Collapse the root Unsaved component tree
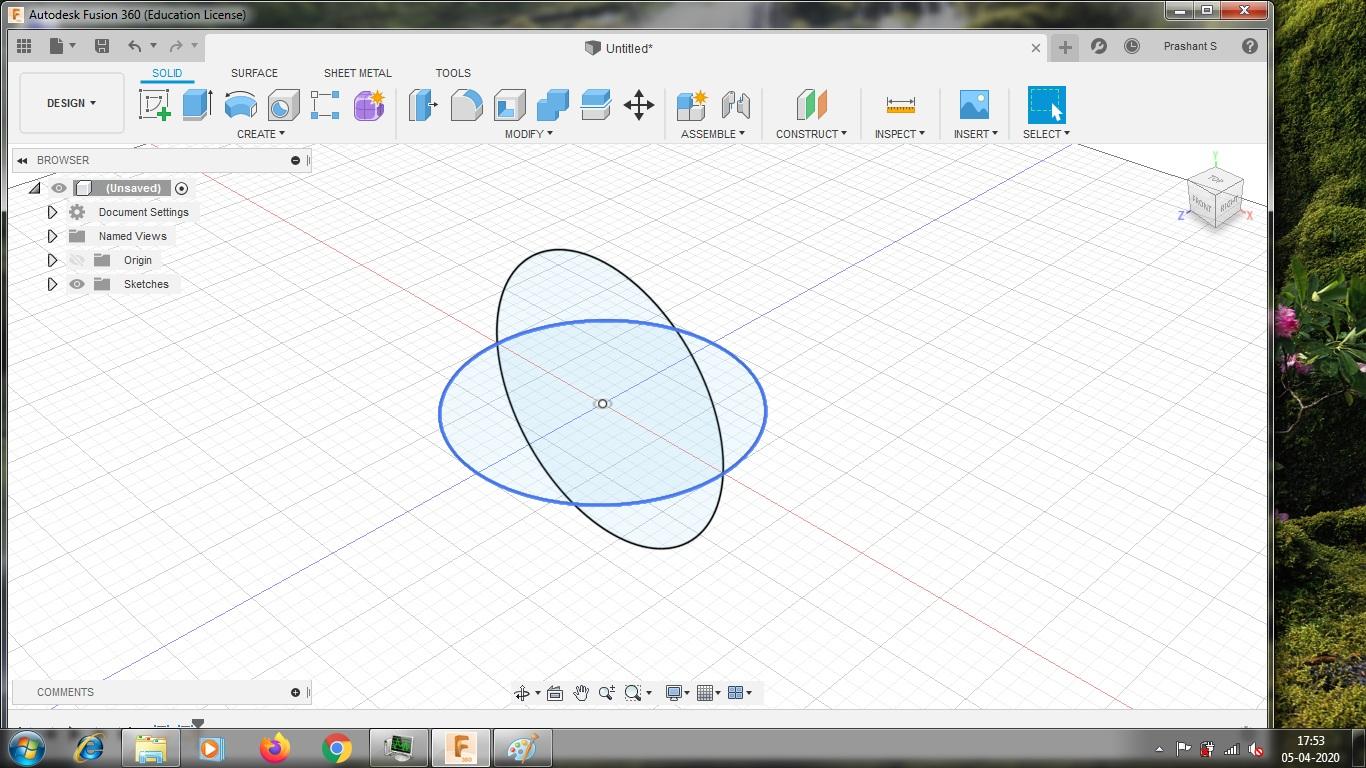This screenshot has height=768, width=1366. click(x=35, y=188)
